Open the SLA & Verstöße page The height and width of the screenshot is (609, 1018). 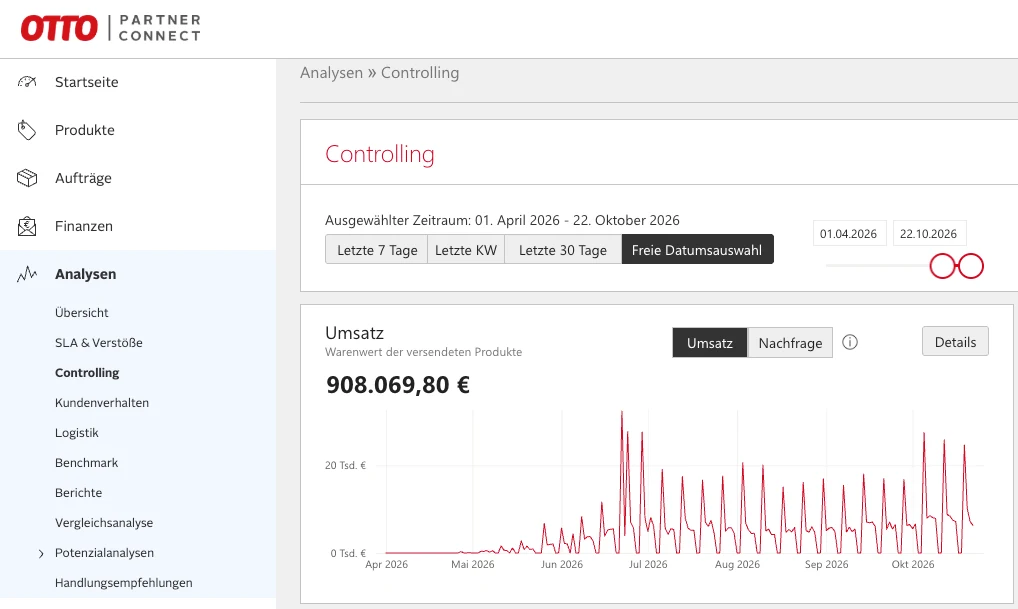click(x=99, y=342)
